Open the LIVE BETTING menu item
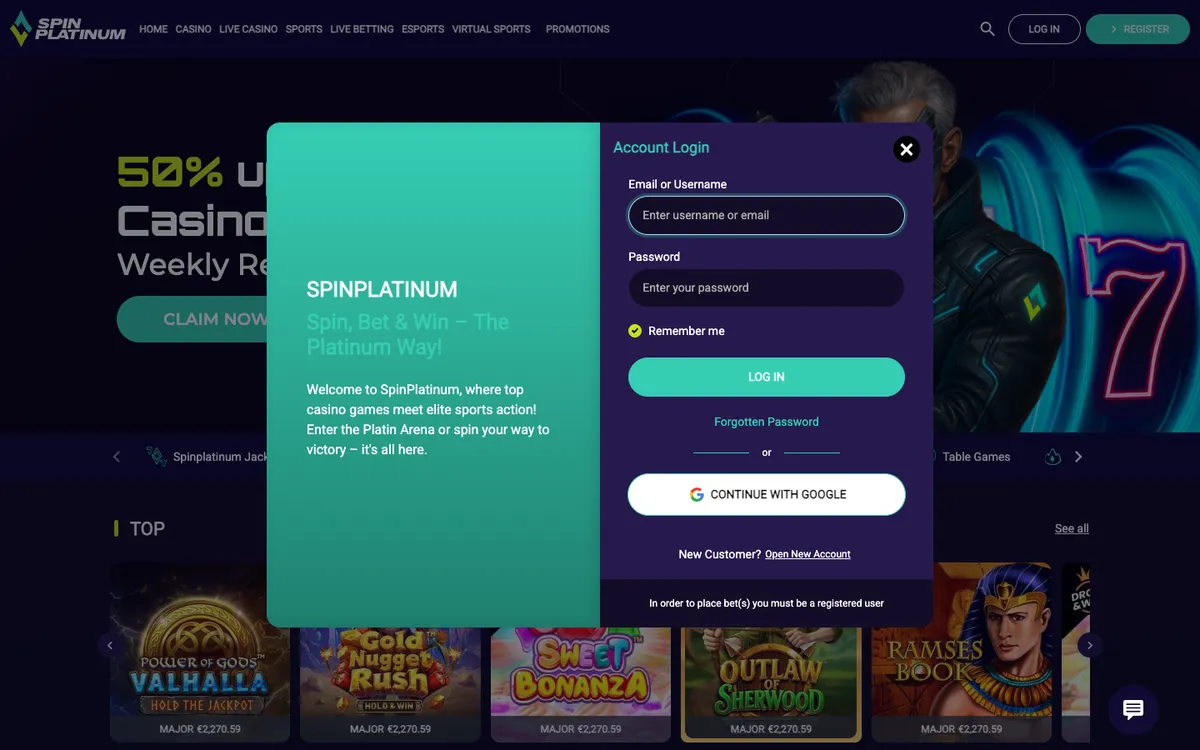The width and height of the screenshot is (1200, 750). click(362, 29)
